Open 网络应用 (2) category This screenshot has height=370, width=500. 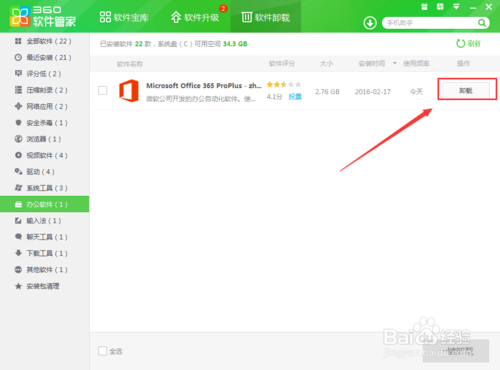(x=45, y=106)
